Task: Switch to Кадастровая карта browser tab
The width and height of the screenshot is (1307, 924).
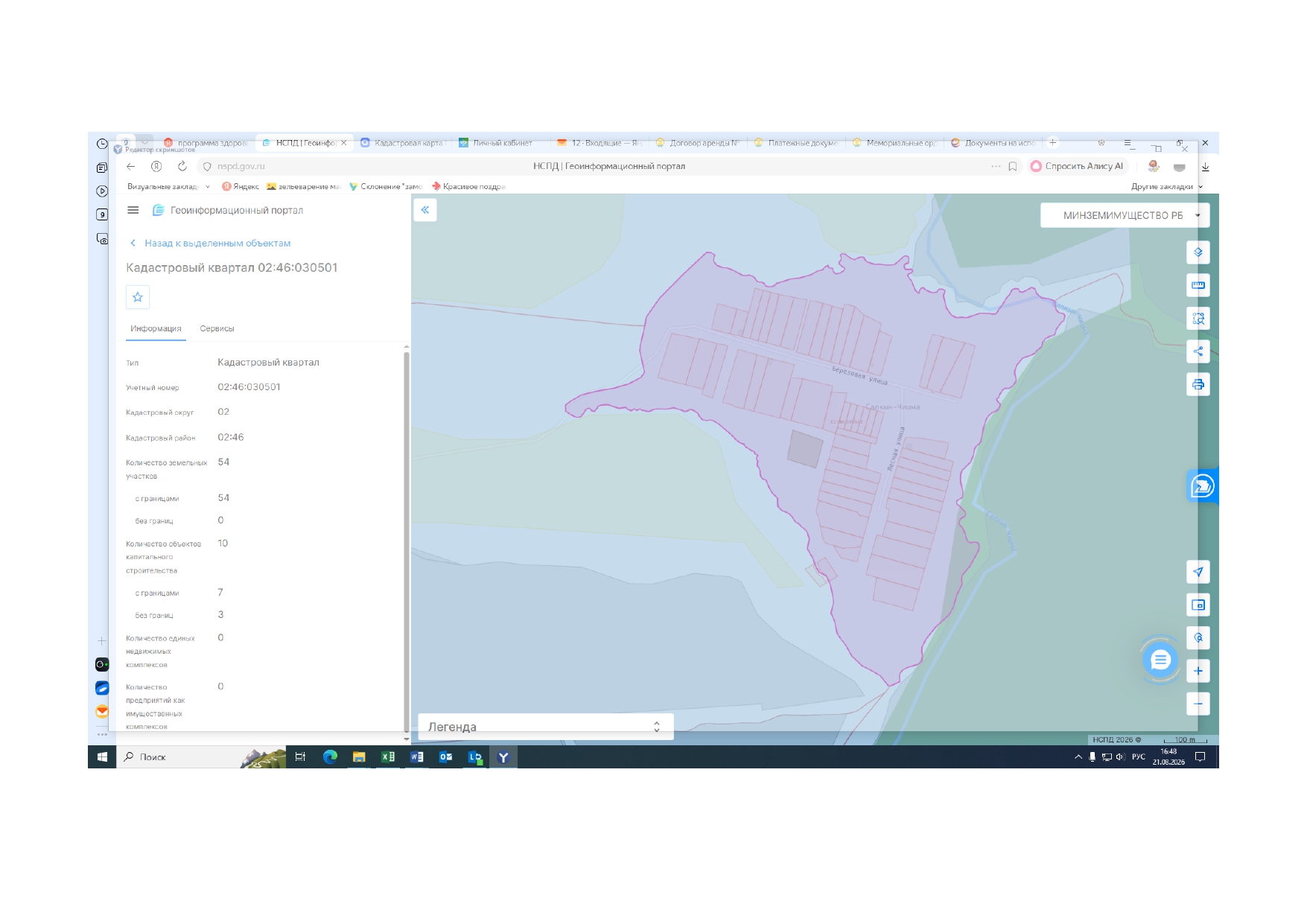Action: 402,143
